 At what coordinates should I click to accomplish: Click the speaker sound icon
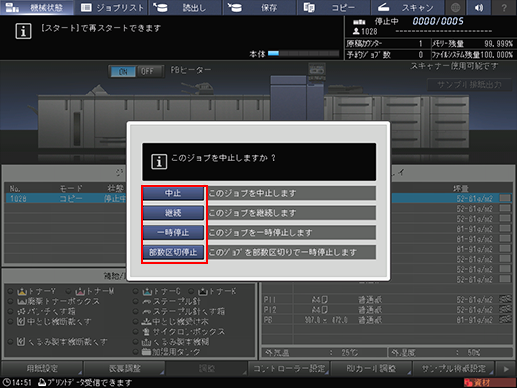click(x=479, y=7)
